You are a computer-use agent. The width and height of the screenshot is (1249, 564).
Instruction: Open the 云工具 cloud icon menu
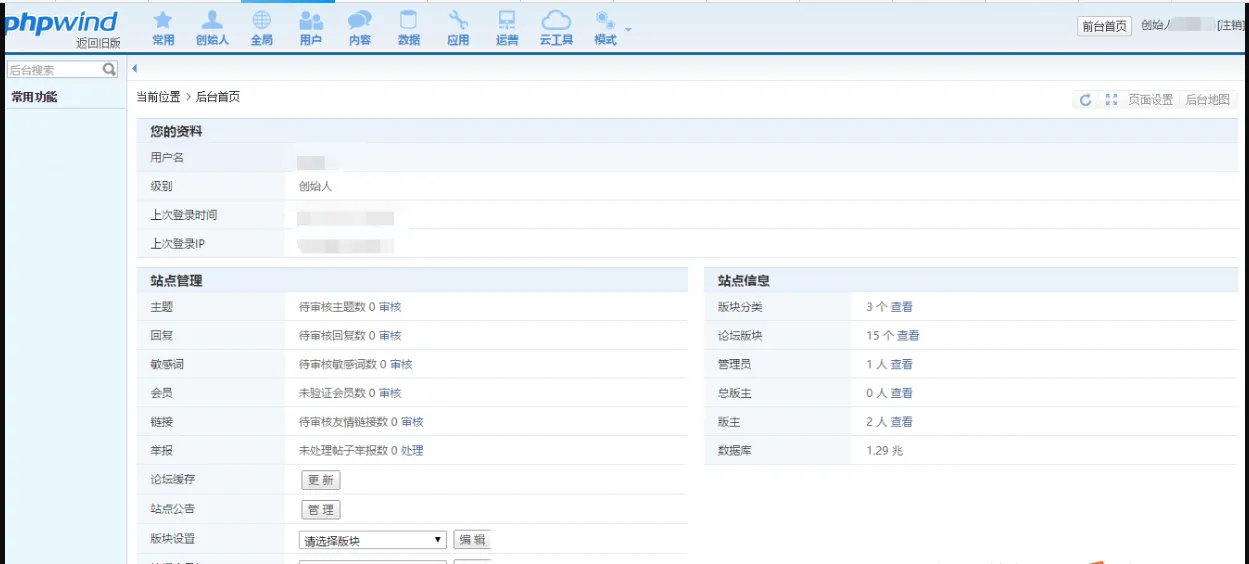pos(556,28)
